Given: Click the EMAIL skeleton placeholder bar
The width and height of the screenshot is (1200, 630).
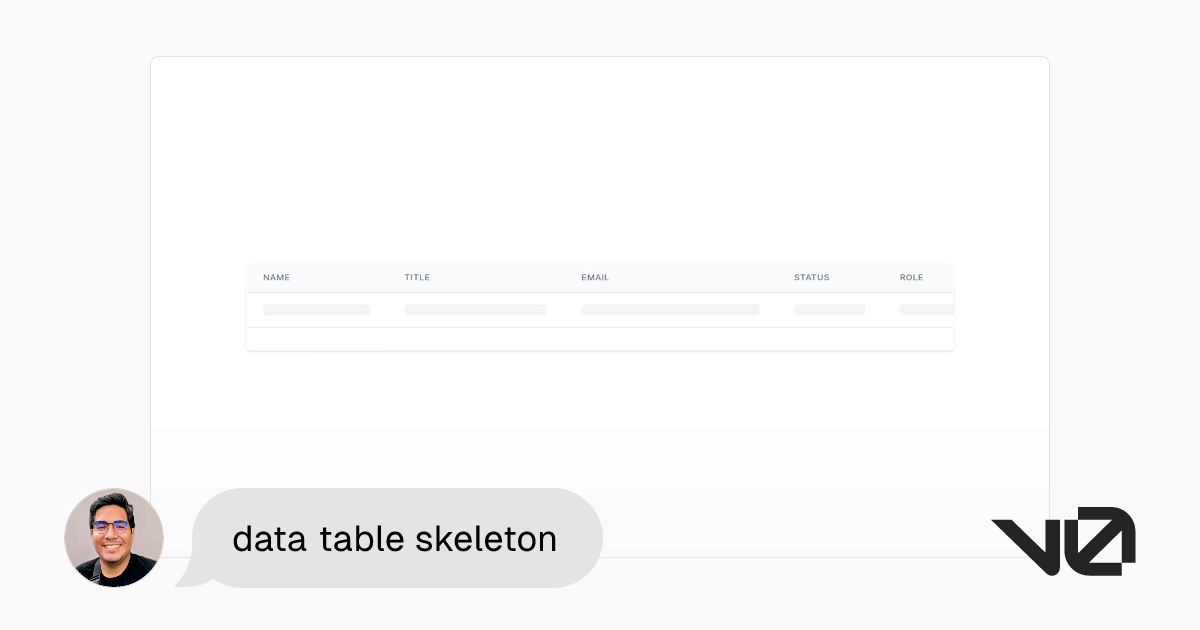Looking at the screenshot, I should click(670, 309).
